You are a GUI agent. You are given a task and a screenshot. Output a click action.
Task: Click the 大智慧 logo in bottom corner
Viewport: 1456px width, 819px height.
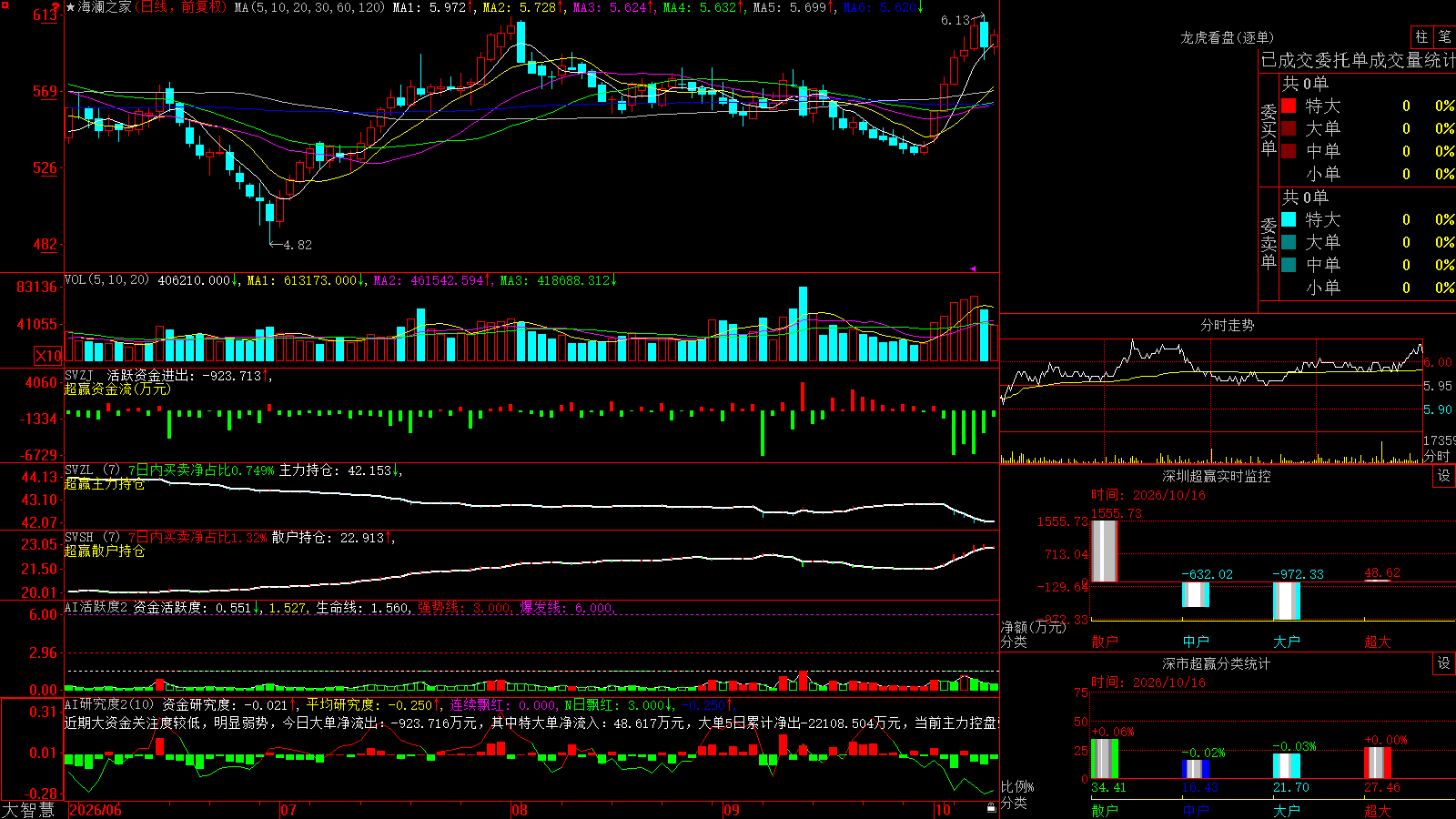(28, 810)
